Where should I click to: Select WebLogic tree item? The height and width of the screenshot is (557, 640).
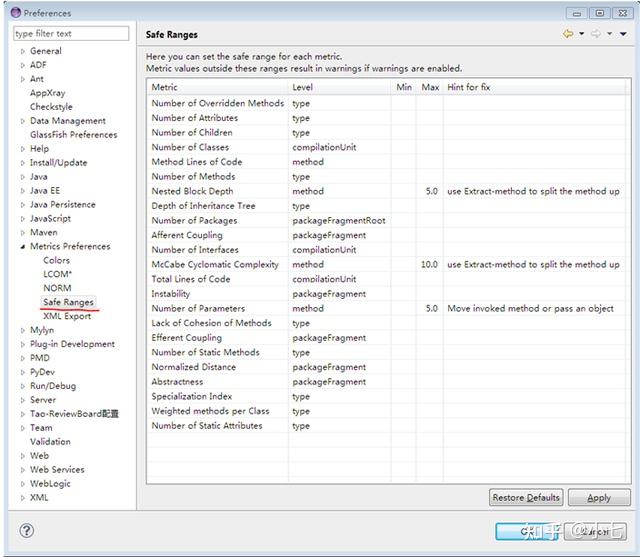click(50, 484)
